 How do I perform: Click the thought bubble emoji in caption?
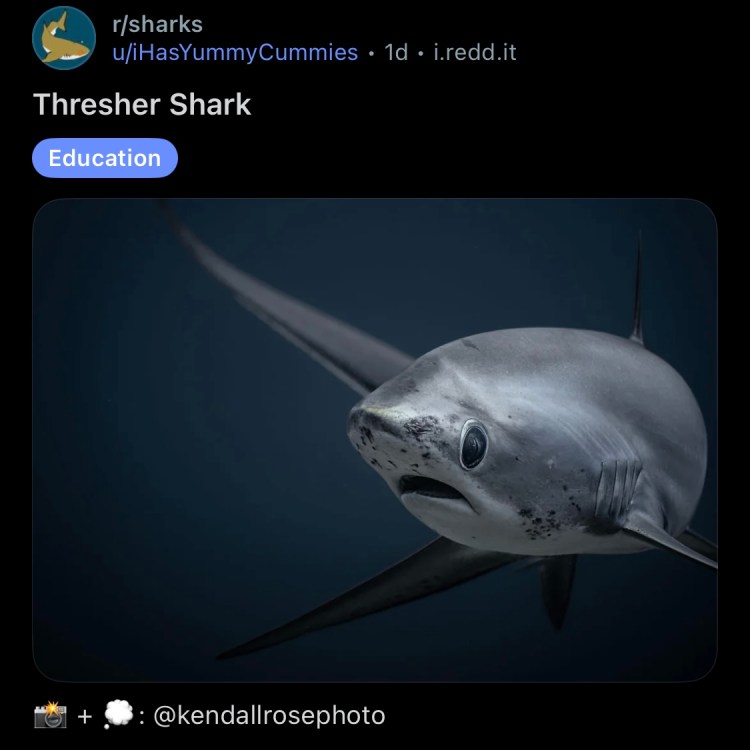coord(118,715)
